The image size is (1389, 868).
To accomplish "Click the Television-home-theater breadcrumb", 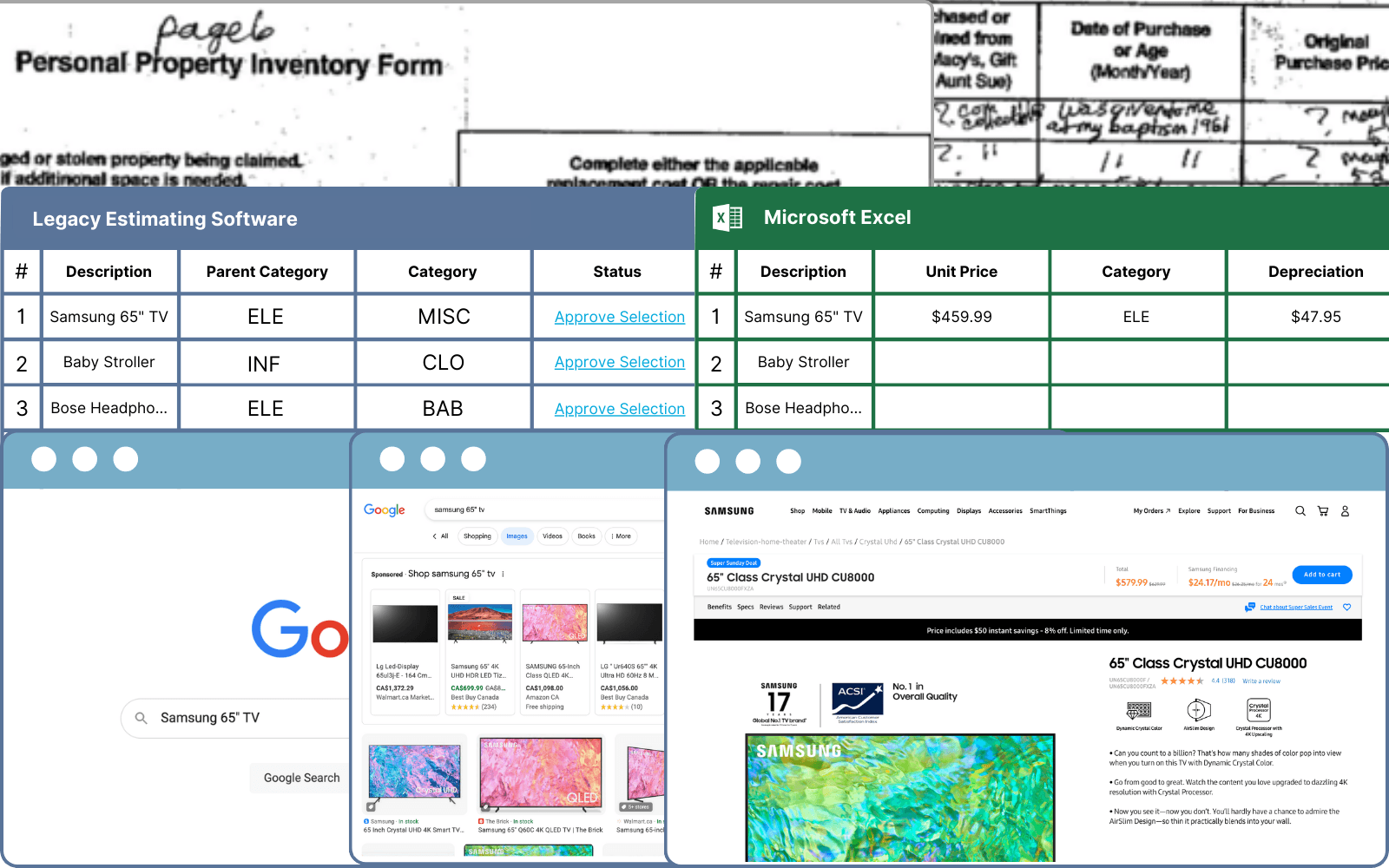I will [x=767, y=542].
